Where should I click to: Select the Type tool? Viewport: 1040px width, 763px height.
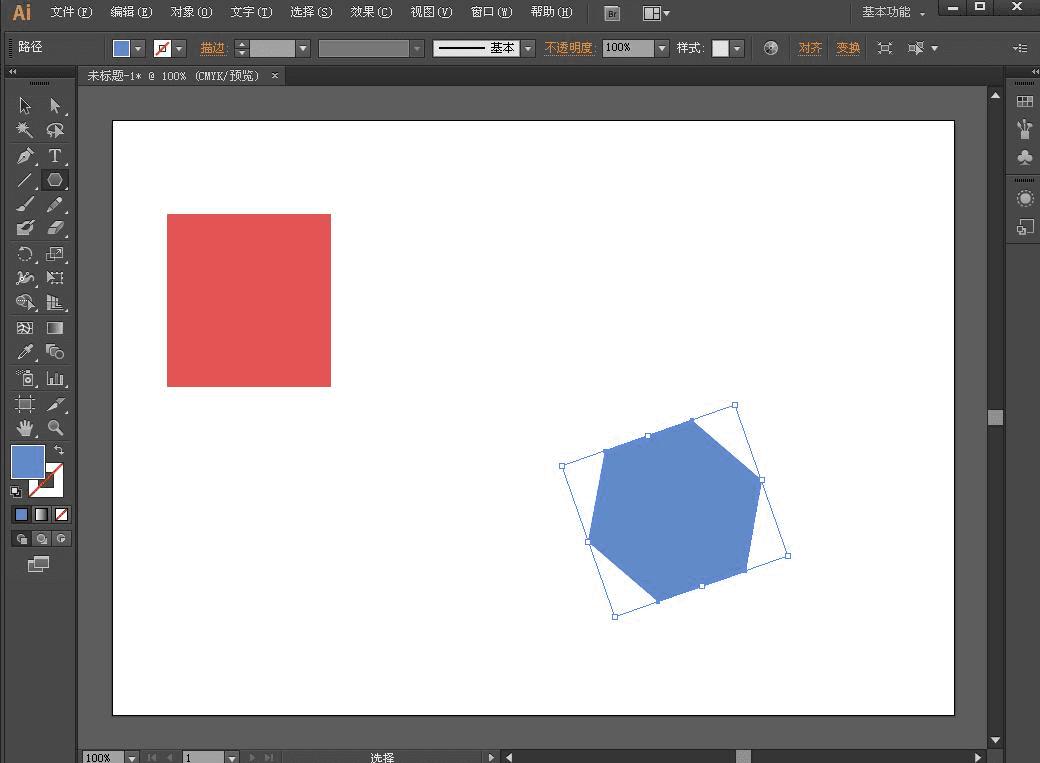pyautogui.click(x=55, y=155)
